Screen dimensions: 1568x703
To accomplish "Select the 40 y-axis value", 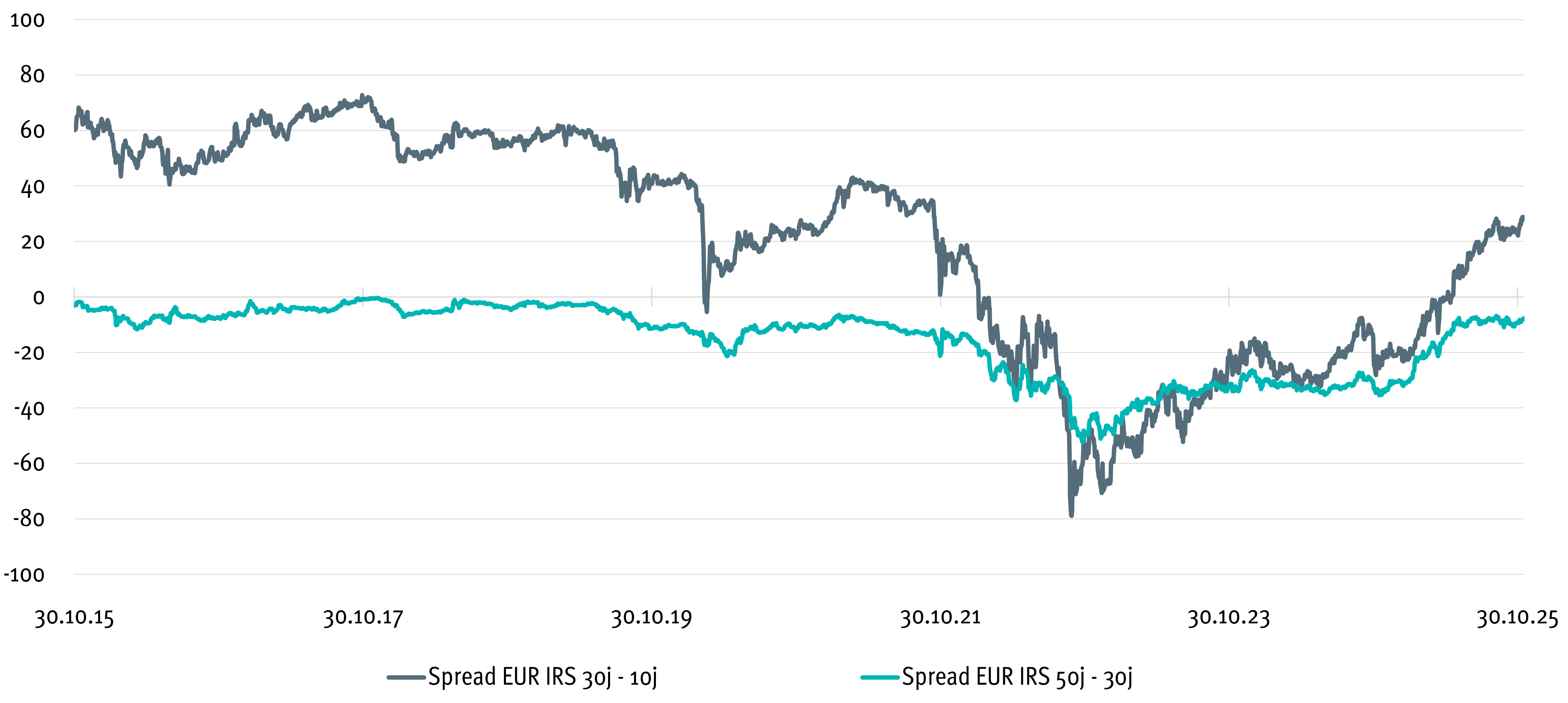I will (32, 187).
